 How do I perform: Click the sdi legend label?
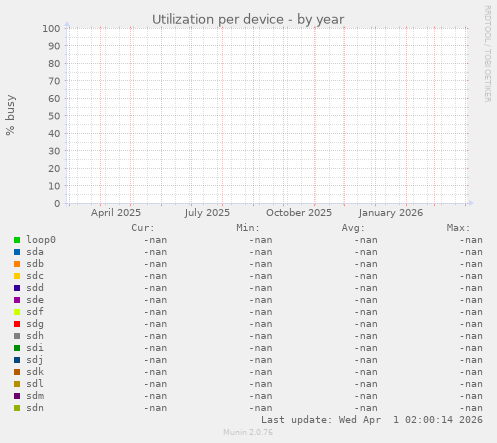(35, 348)
